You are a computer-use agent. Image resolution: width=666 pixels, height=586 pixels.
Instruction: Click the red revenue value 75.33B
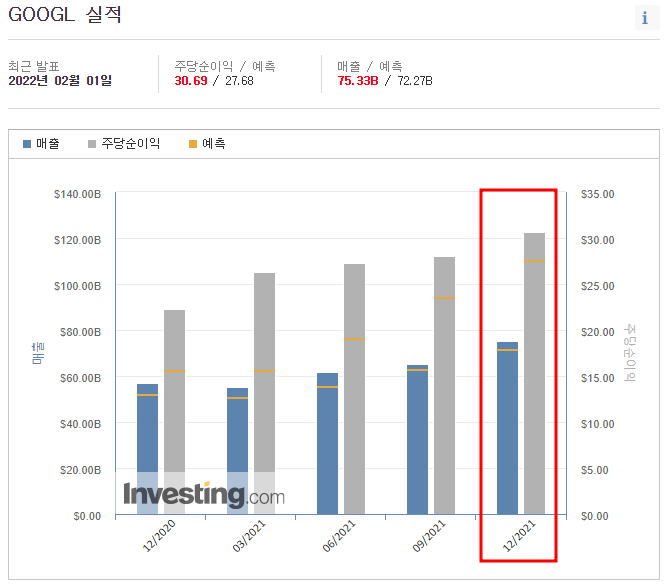tap(358, 81)
